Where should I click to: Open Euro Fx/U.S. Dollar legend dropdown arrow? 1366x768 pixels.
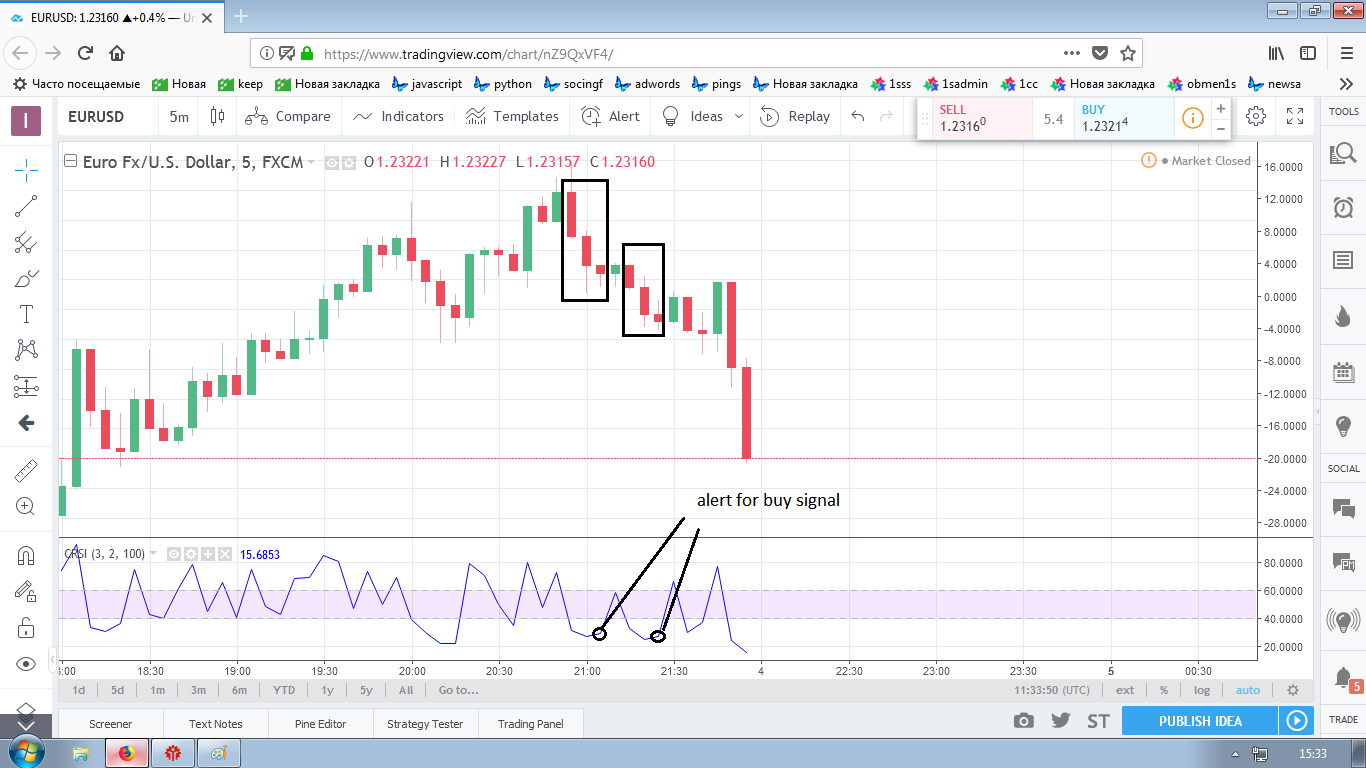pos(312,162)
